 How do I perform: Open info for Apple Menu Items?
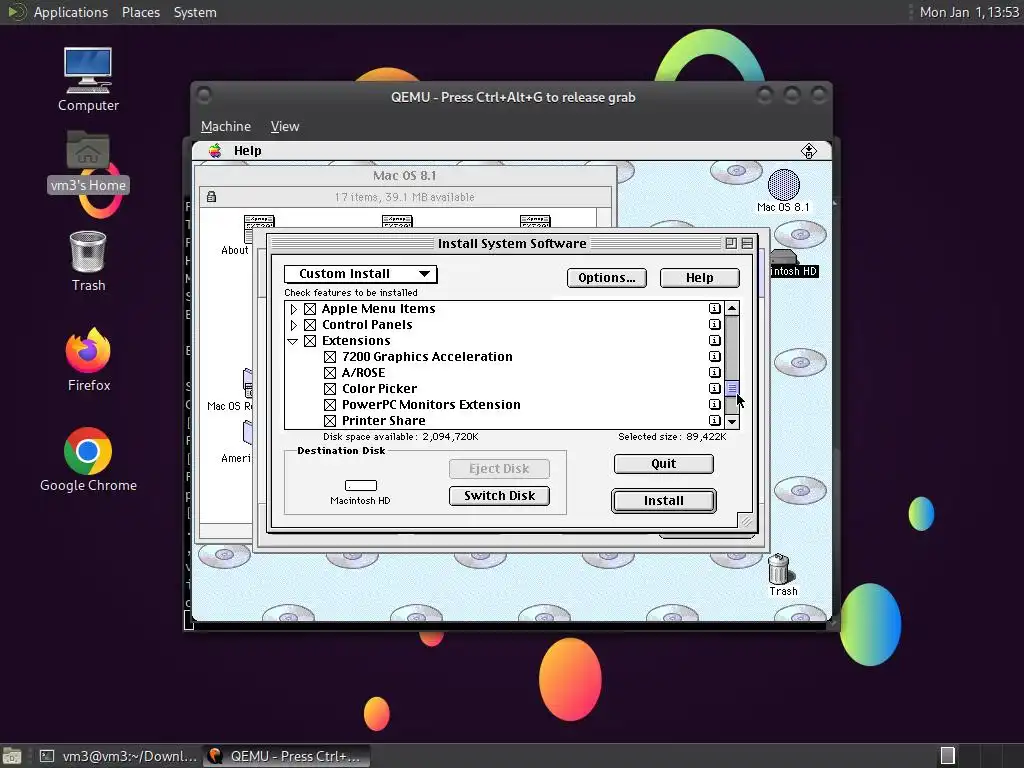click(714, 308)
